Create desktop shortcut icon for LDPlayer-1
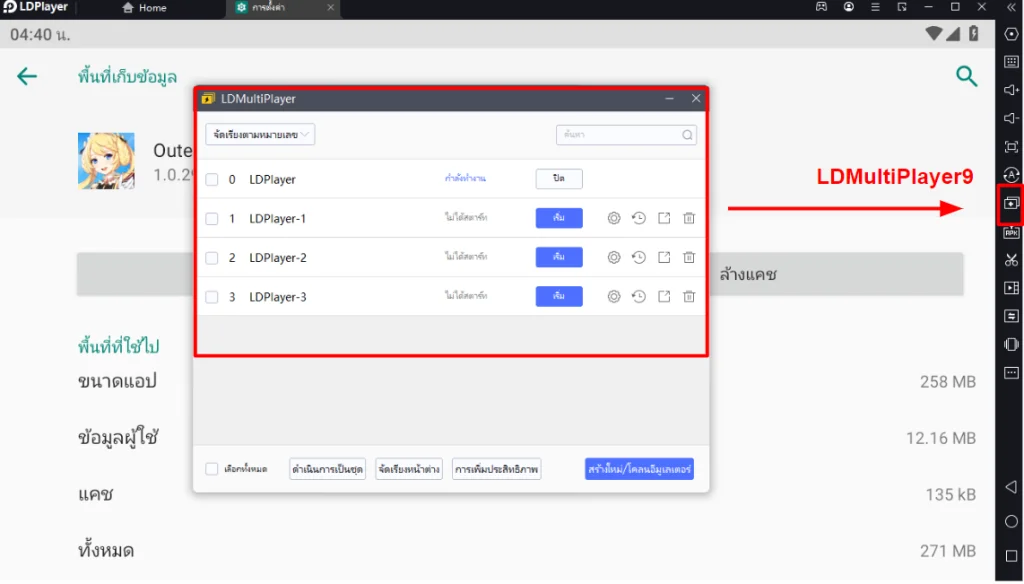This screenshot has height=584, width=1024. coord(664,219)
